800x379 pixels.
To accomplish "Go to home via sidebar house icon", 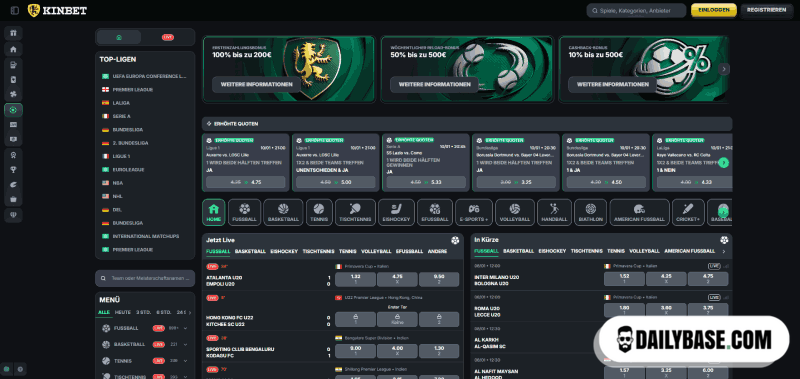I will pos(13,49).
